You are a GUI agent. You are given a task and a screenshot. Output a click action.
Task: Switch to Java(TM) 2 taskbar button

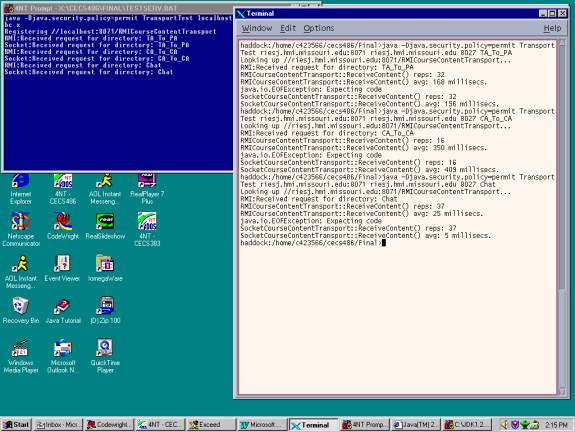[x=415, y=425]
